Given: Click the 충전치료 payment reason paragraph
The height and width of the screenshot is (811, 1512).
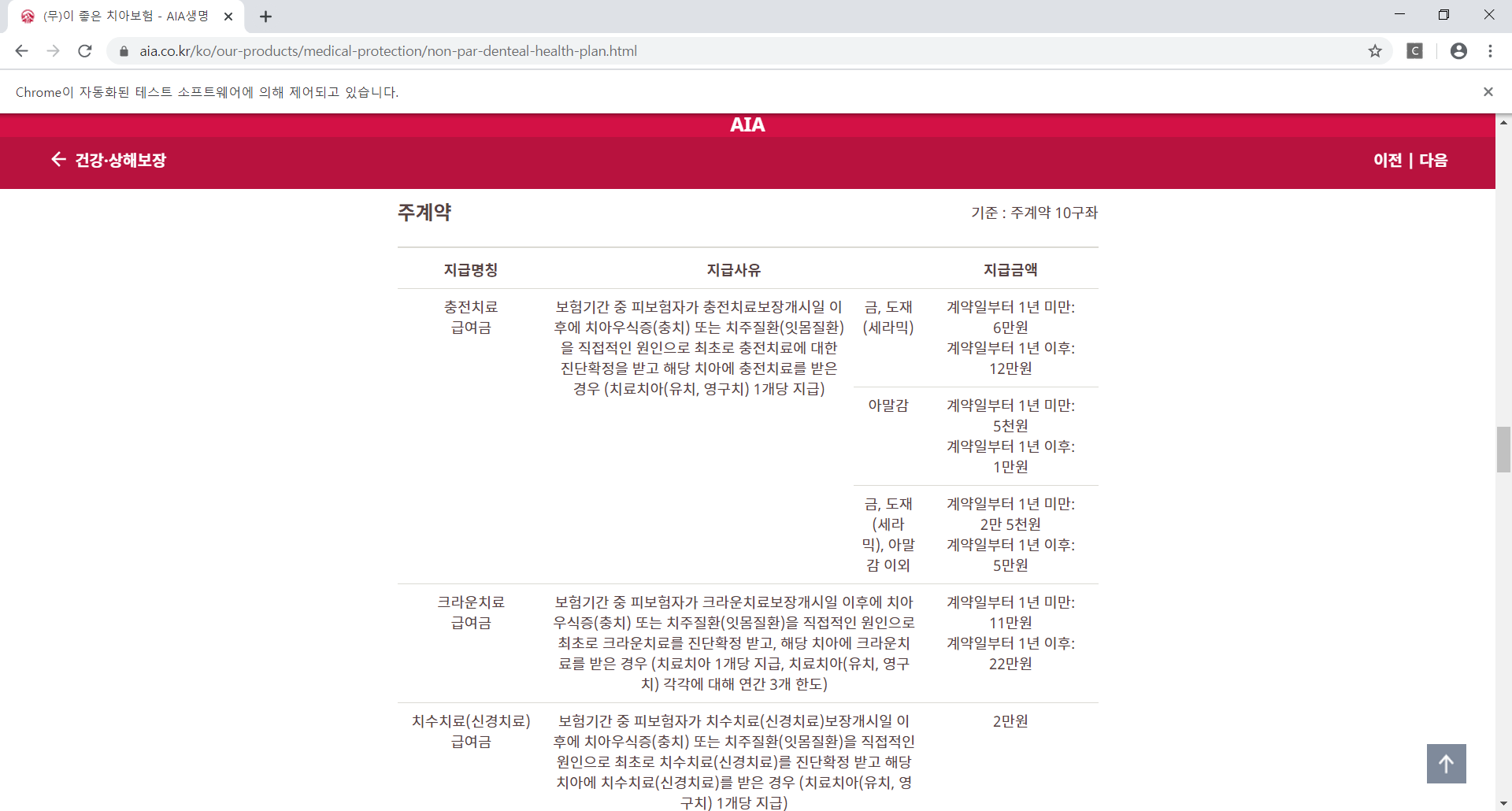Looking at the screenshot, I should point(699,348).
